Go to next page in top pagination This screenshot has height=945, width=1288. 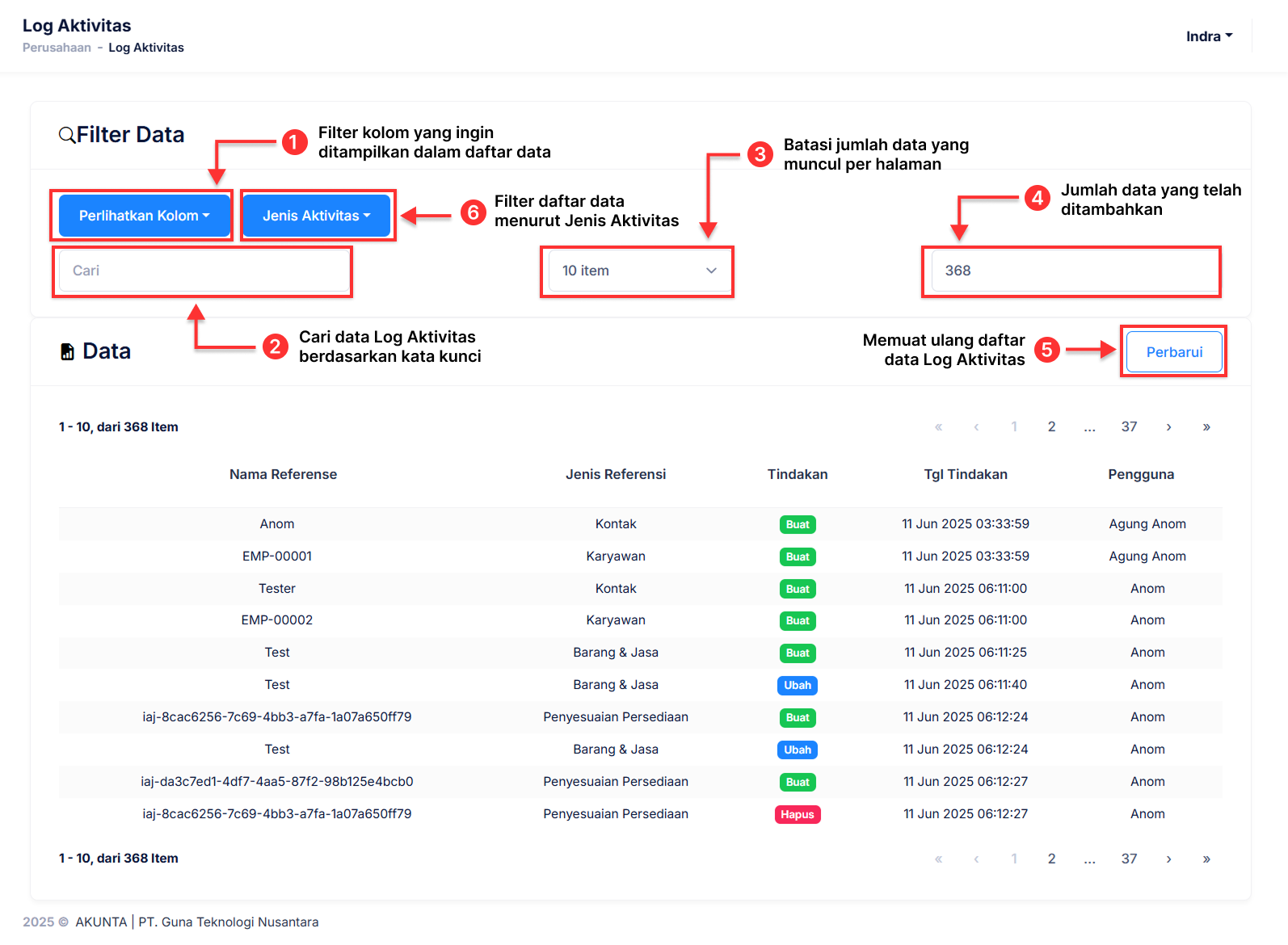pyautogui.click(x=1168, y=427)
